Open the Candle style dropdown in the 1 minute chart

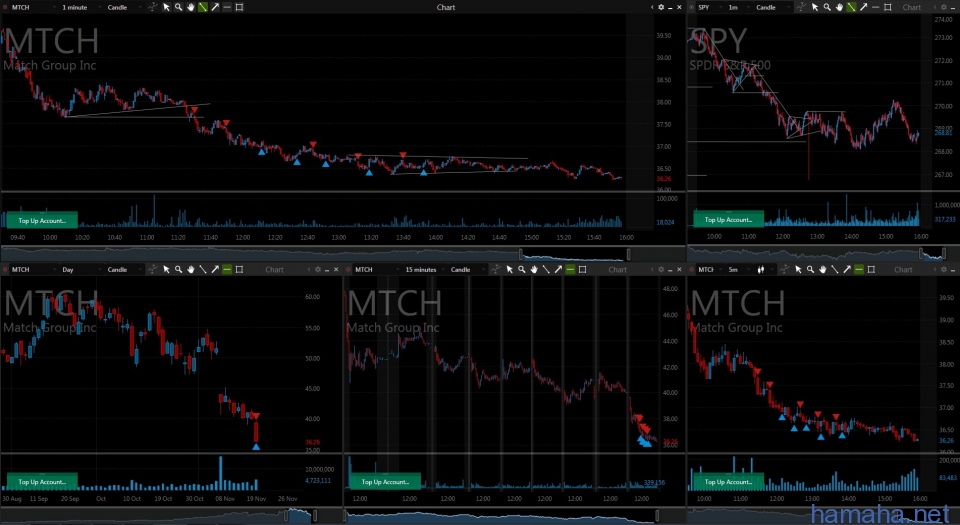(x=124, y=7)
